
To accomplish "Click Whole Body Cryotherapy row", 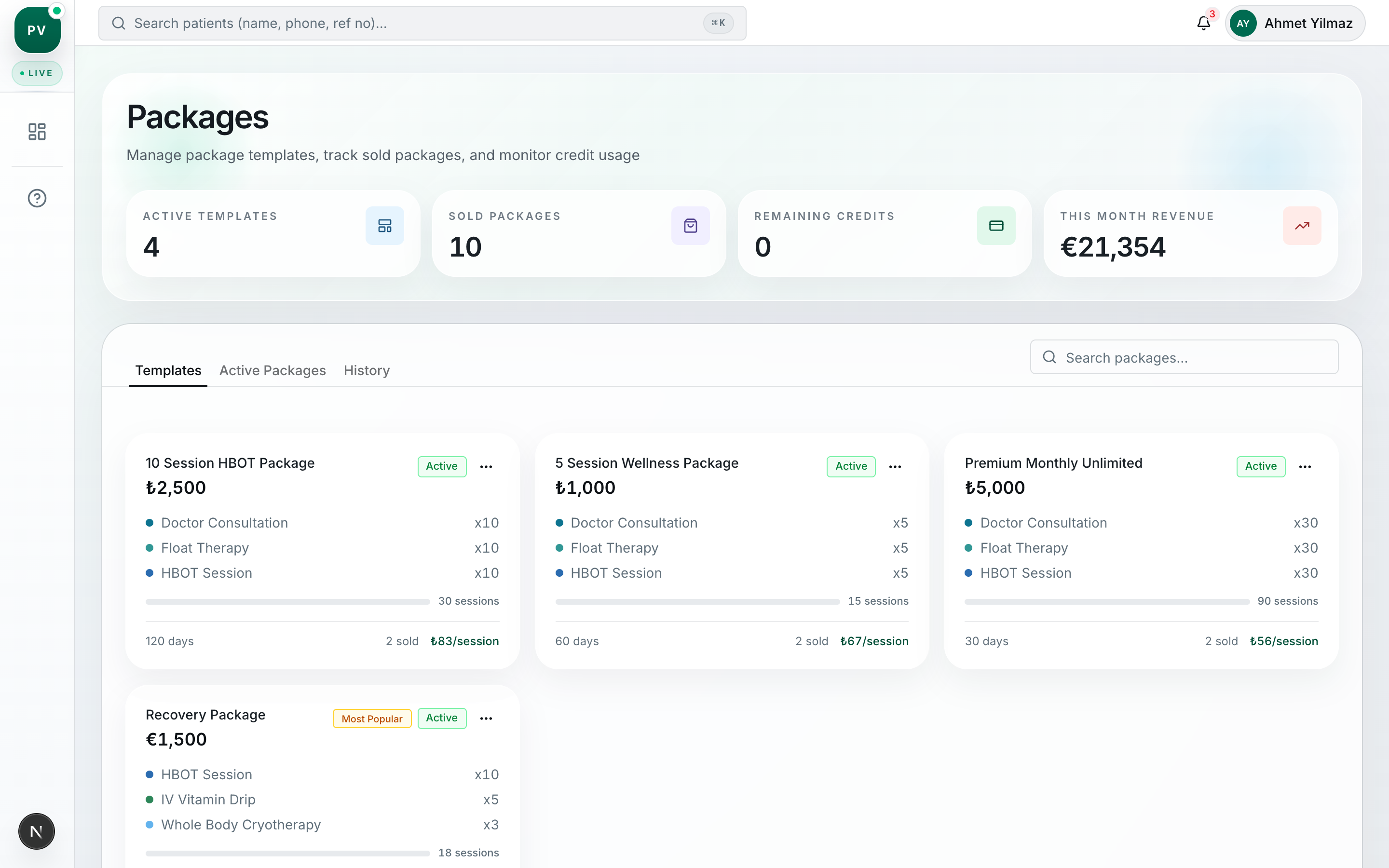I will point(323,825).
